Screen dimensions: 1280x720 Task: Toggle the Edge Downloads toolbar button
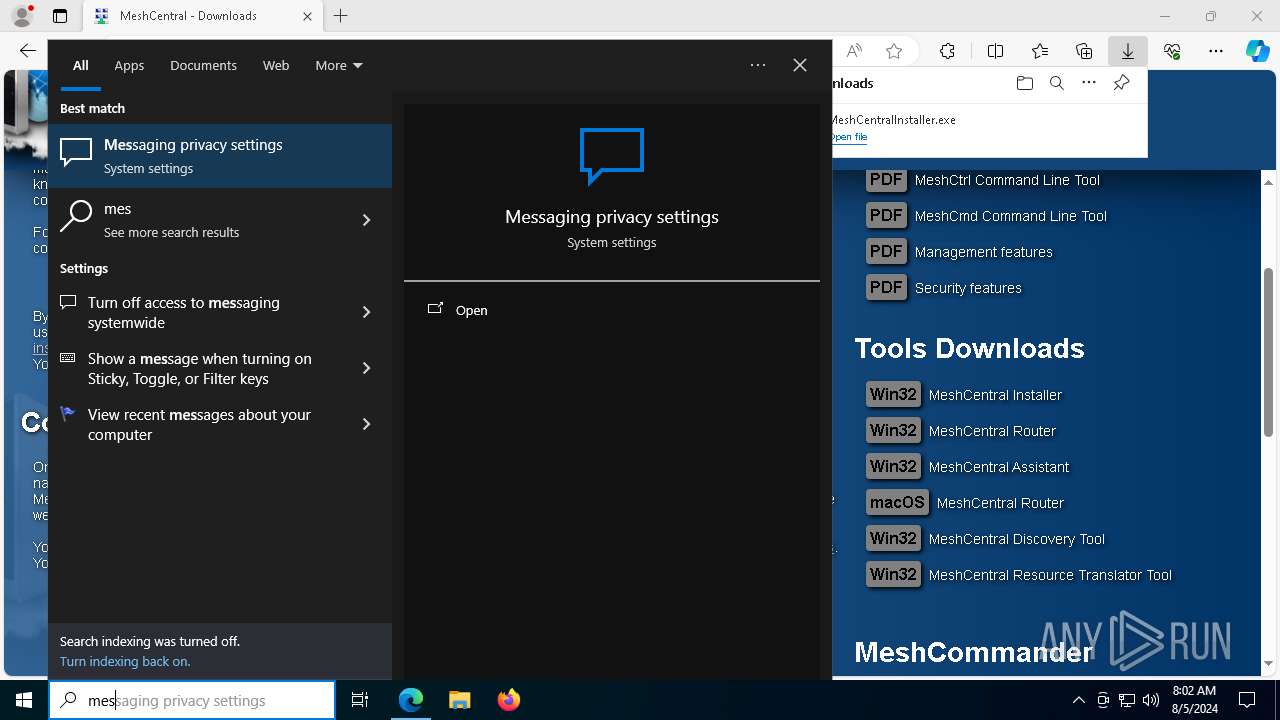(x=1128, y=51)
